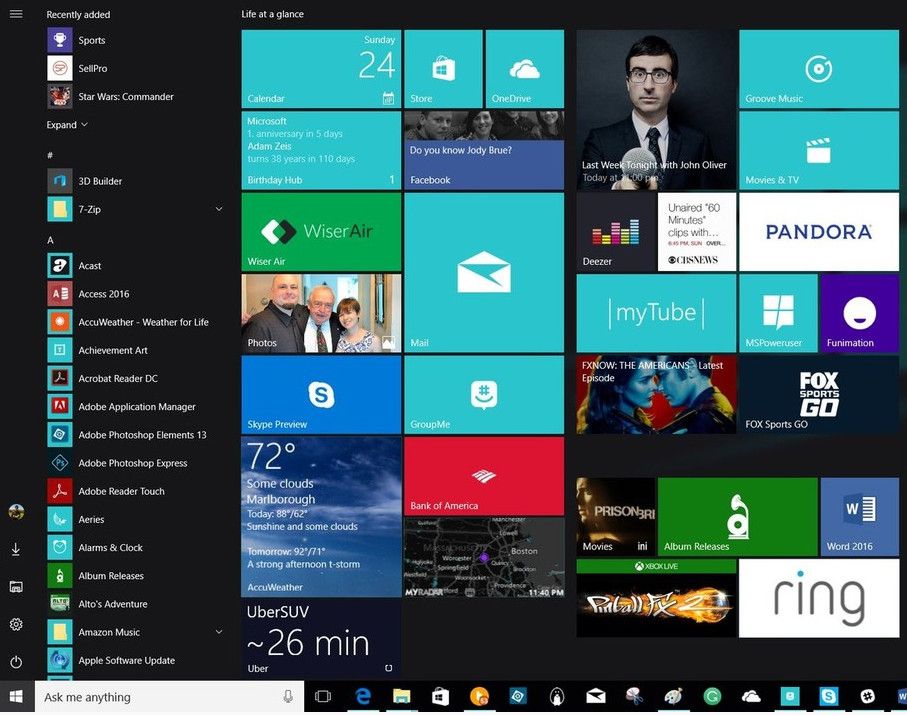The height and width of the screenshot is (715, 907).
Task: Expand the Amazon Music folder chevron
Action: coord(219,632)
